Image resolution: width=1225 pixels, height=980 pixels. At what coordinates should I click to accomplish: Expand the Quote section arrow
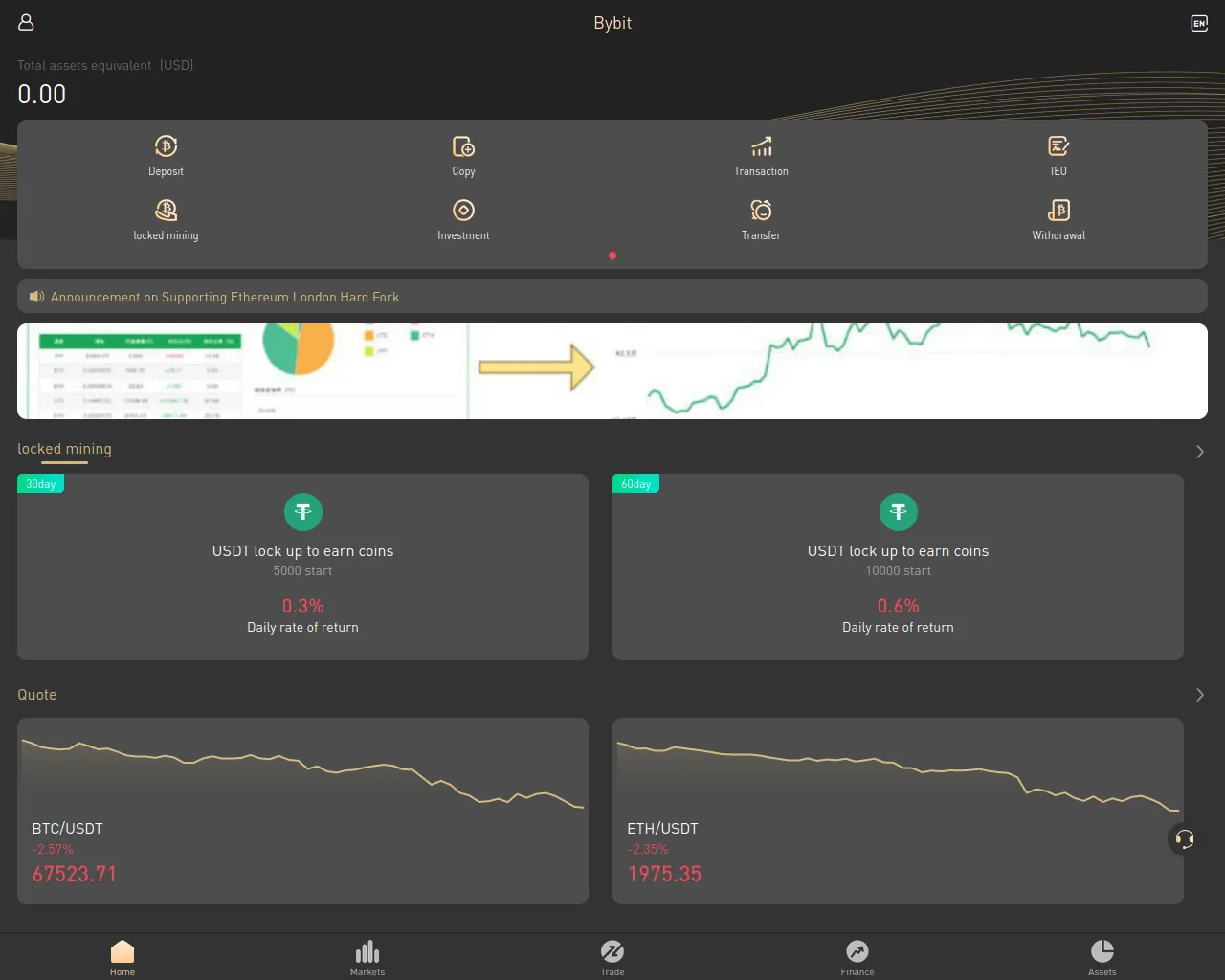coord(1199,695)
